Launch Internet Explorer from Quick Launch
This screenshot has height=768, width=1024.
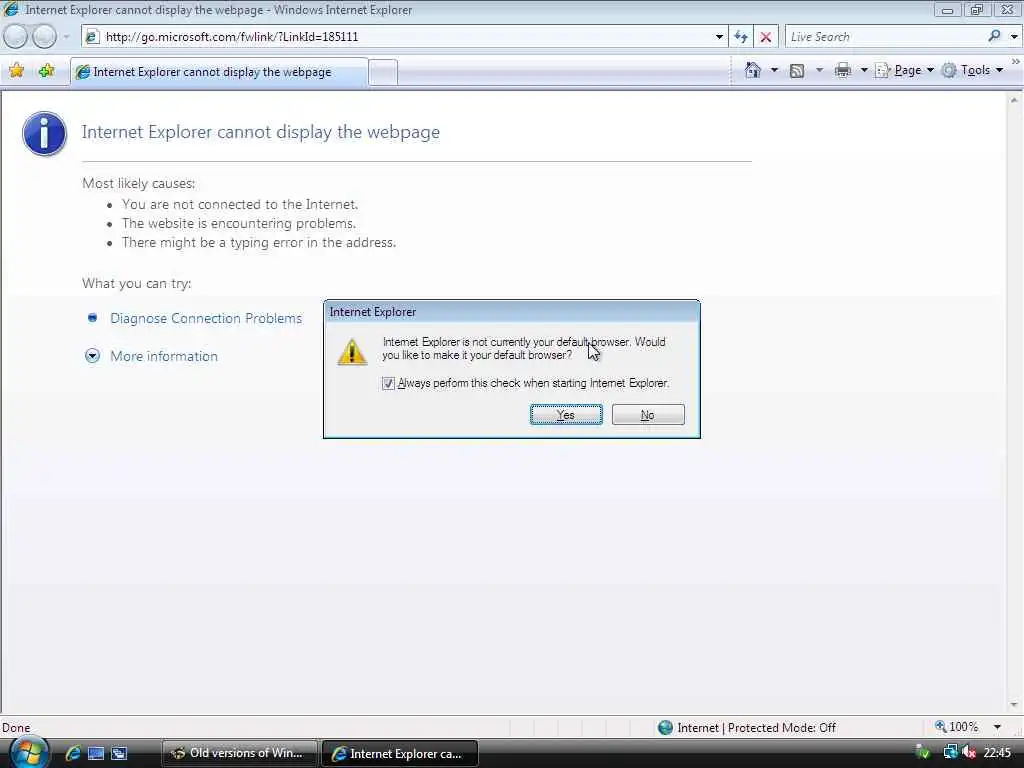click(72, 753)
